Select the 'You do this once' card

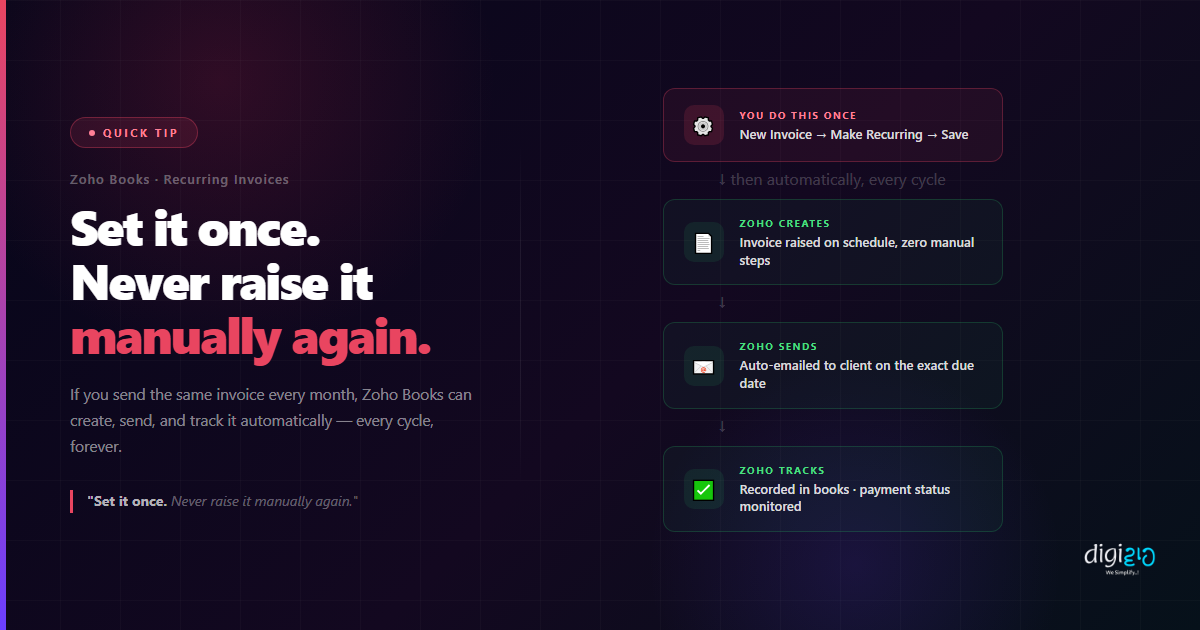click(832, 125)
